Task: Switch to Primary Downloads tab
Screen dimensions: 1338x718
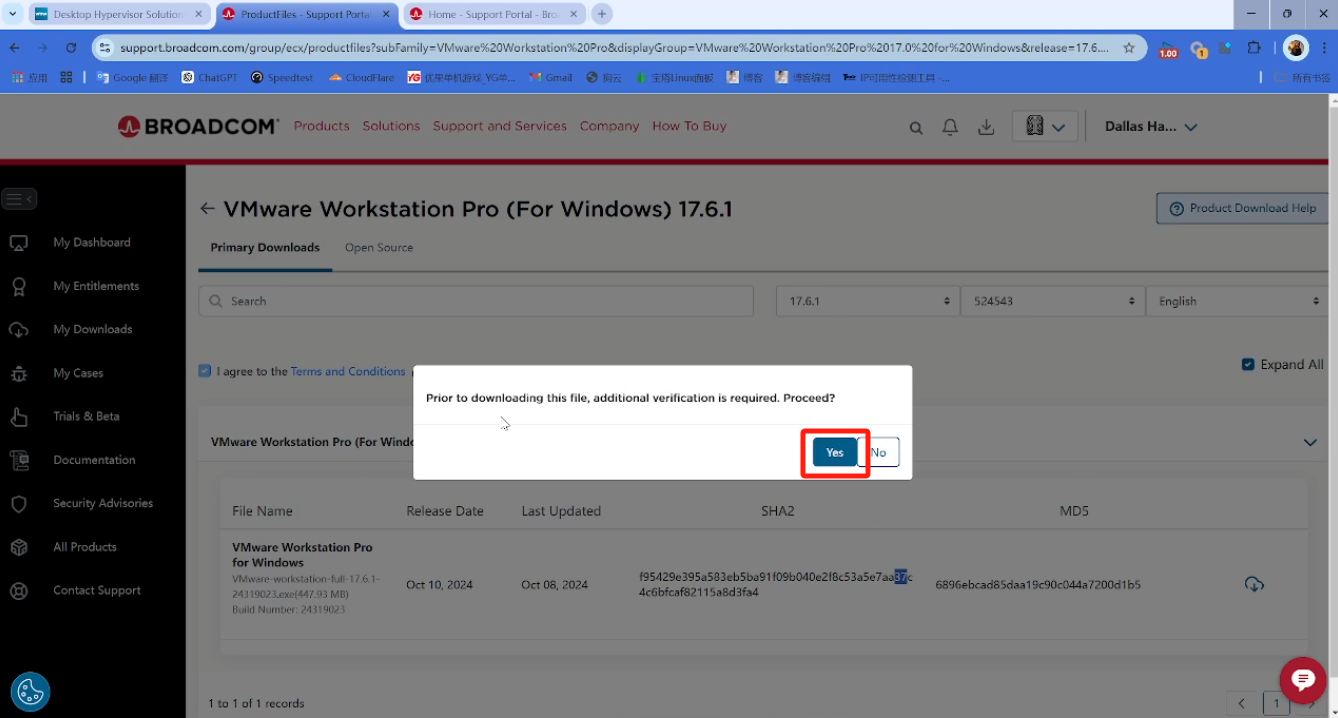Action: (265, 247)
